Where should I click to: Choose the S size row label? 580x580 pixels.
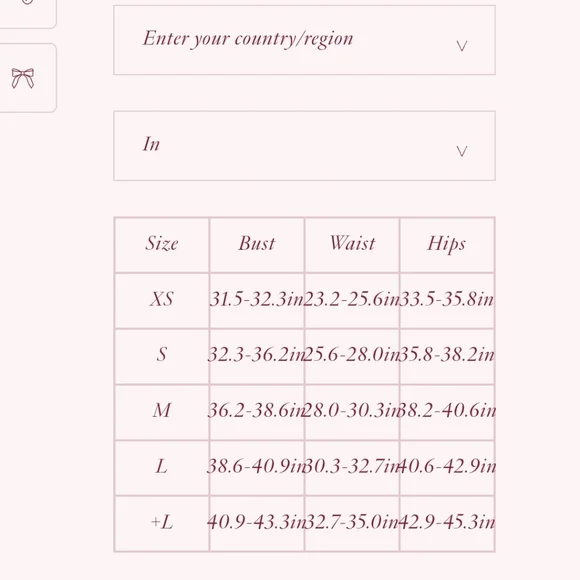click(x=162, y=355)
